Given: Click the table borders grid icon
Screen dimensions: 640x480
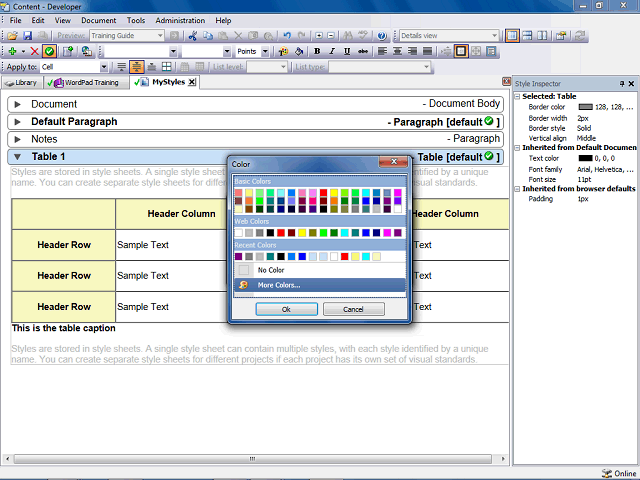Looking at the screenshot, I should 167,67.
